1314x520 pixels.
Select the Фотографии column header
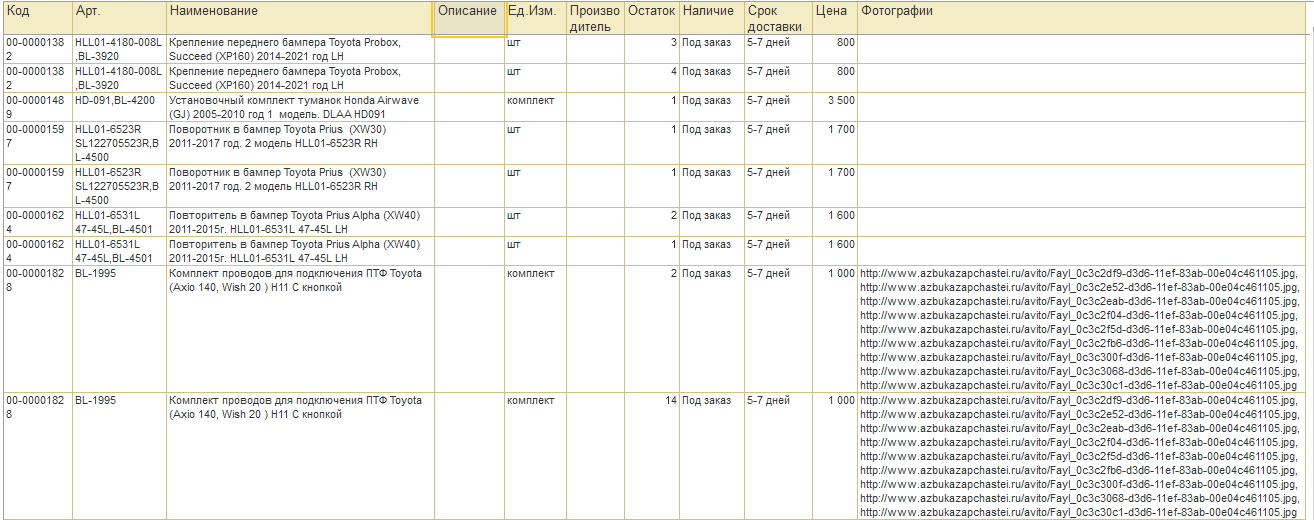1083,18
